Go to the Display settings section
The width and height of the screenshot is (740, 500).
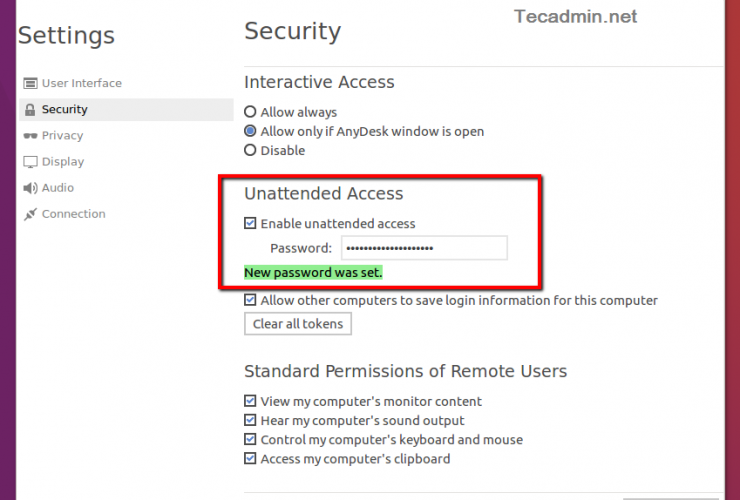(63, 162)
